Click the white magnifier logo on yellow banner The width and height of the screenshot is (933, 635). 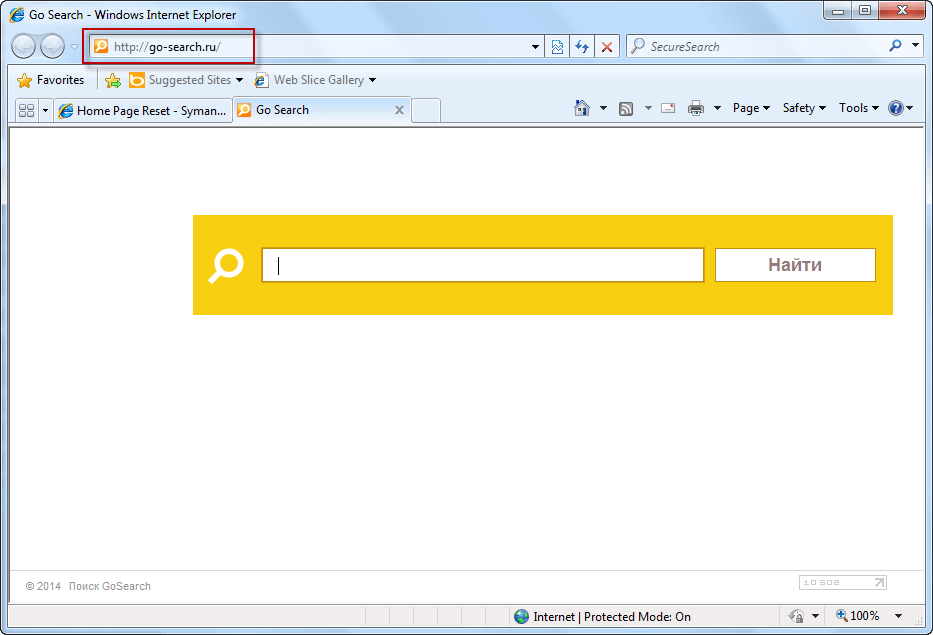point(226,265)
